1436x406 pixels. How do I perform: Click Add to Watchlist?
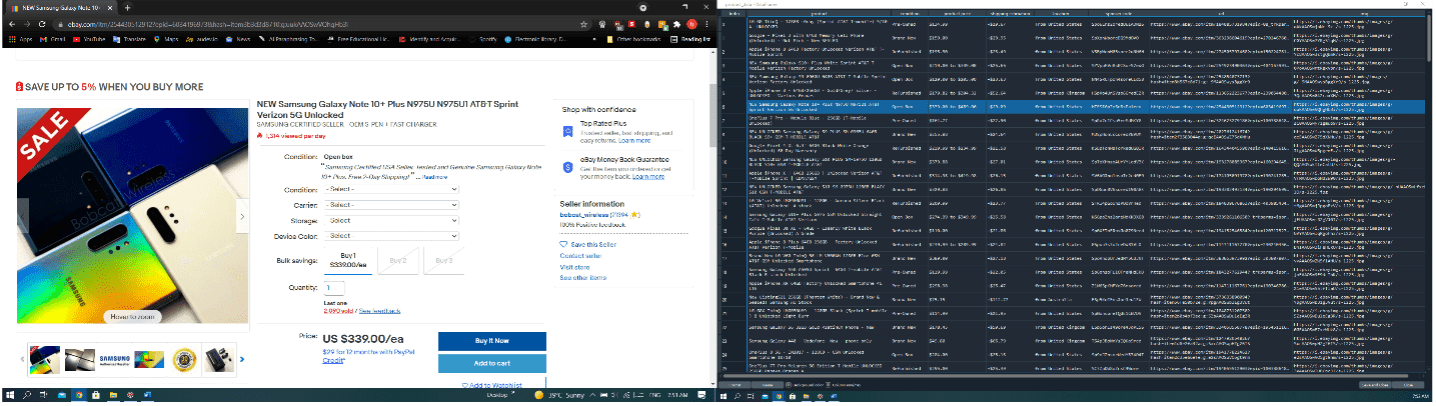tap(492, 385)
